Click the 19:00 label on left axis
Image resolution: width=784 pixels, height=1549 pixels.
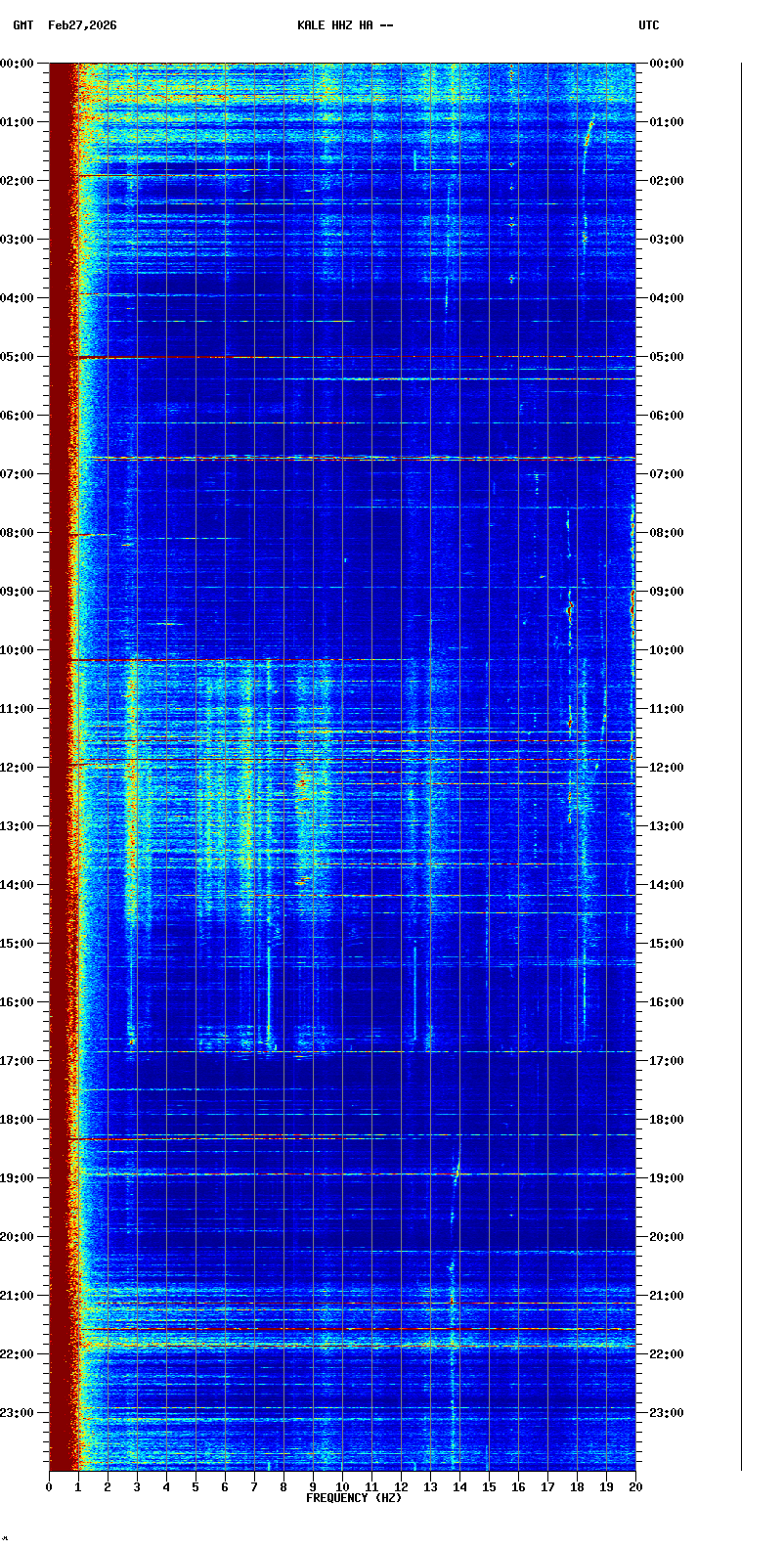coord(18,1178)
